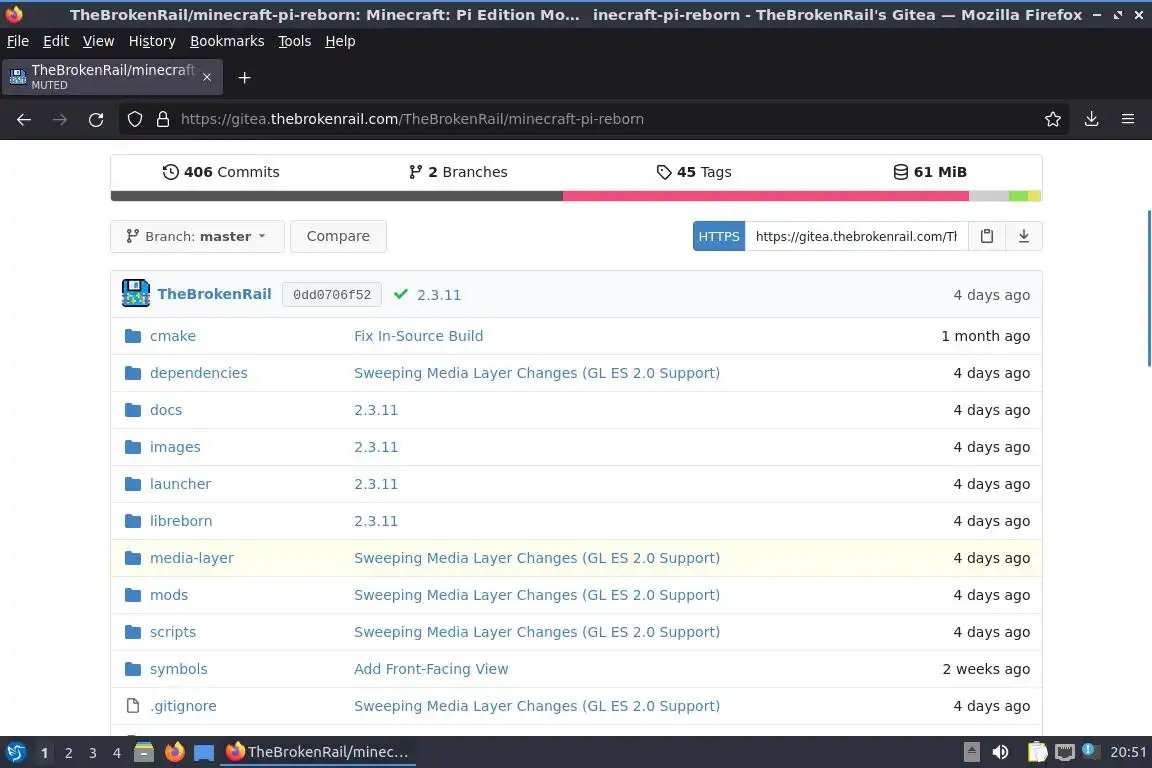Open the images folder

[x=175, y=447]
